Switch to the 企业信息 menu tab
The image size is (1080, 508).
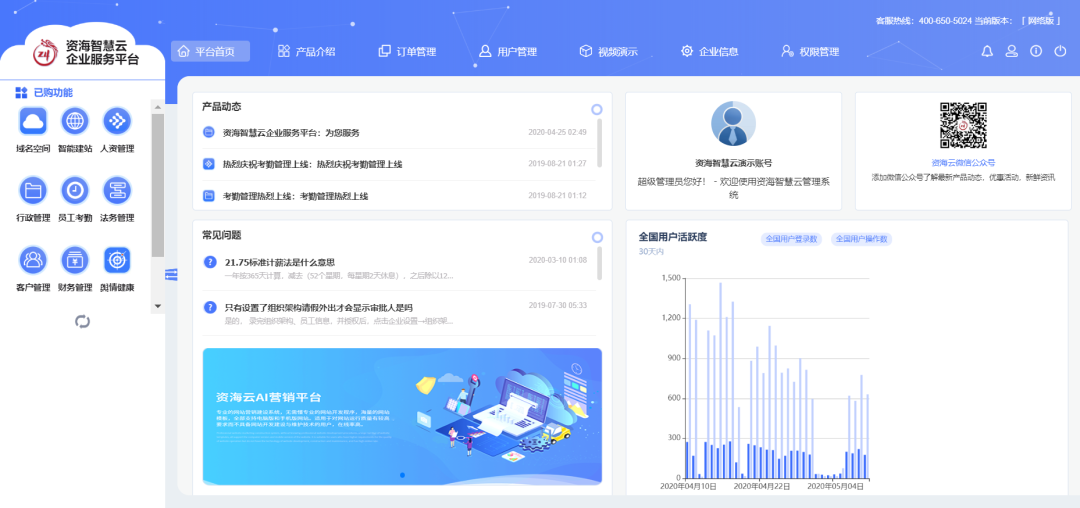pos(709,51)
